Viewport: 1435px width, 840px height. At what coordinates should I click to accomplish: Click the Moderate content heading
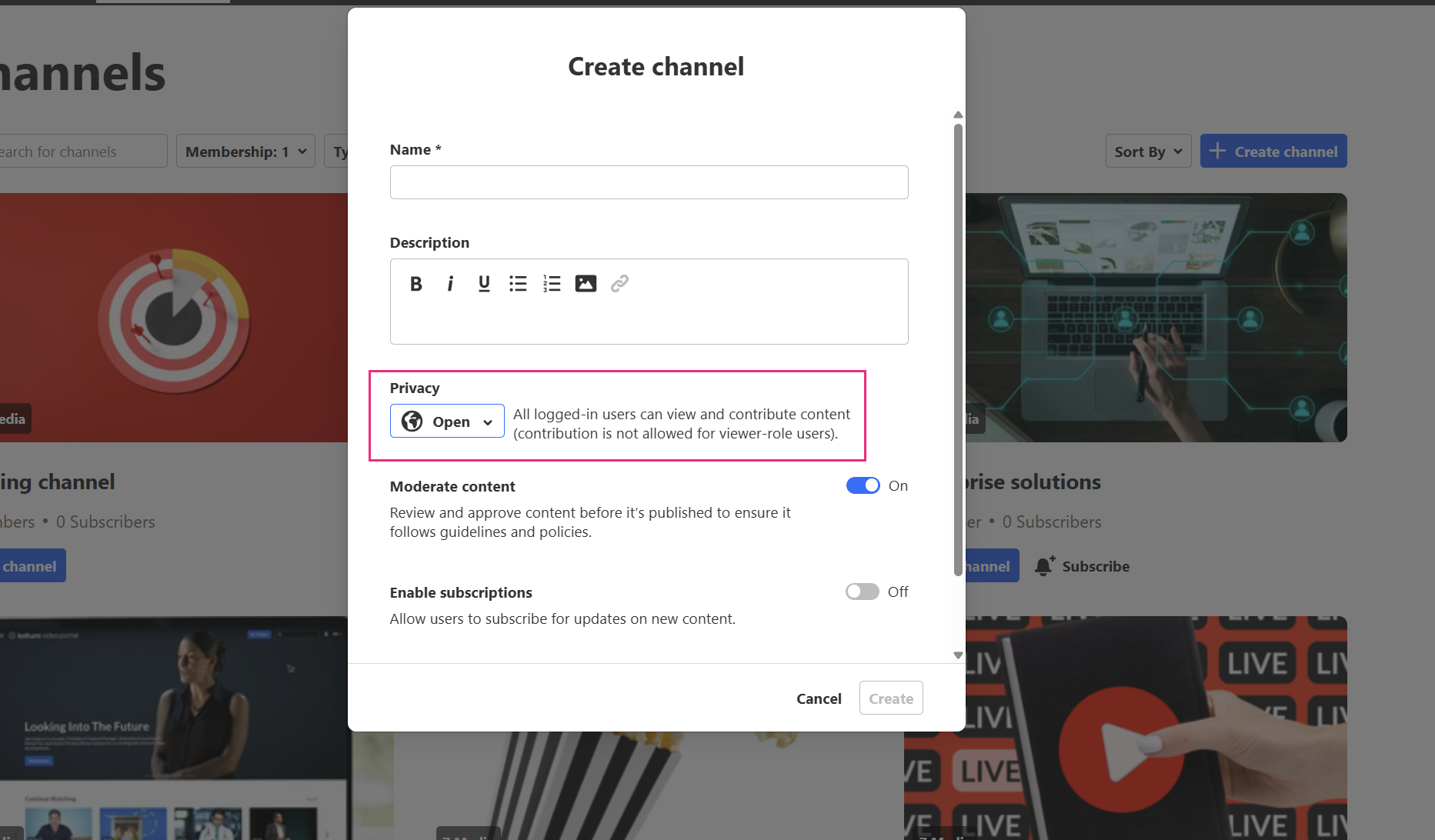pos(452,486)
